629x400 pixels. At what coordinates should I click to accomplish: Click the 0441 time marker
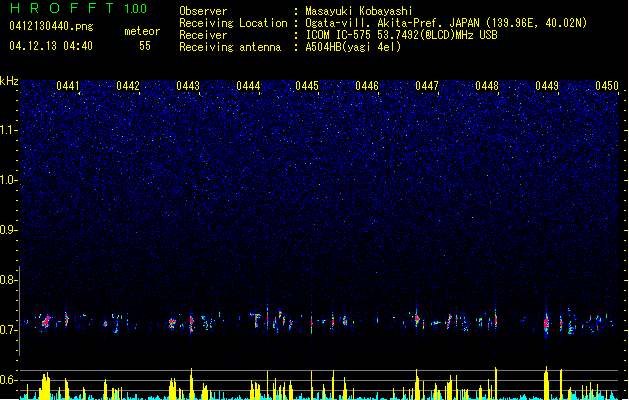(x=68, y=86)
